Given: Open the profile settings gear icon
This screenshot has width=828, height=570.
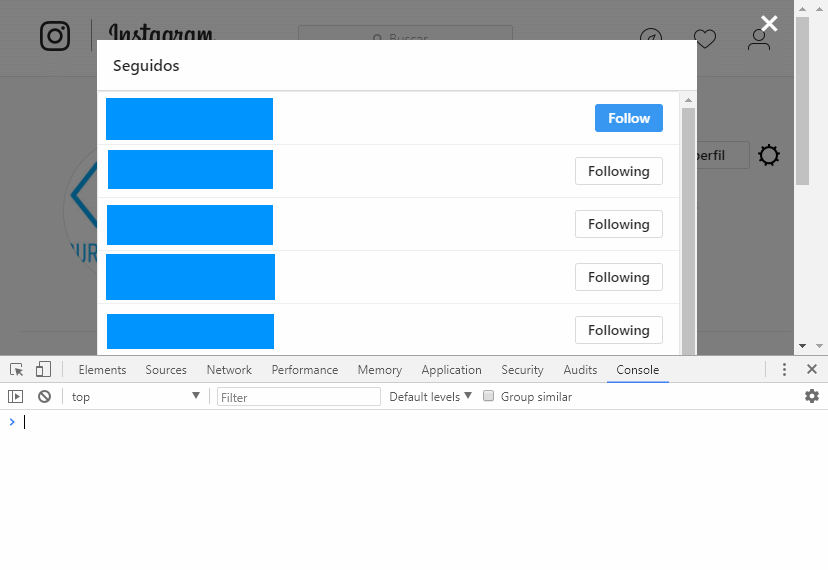Looking at the screenshot, I should [768, 156].
